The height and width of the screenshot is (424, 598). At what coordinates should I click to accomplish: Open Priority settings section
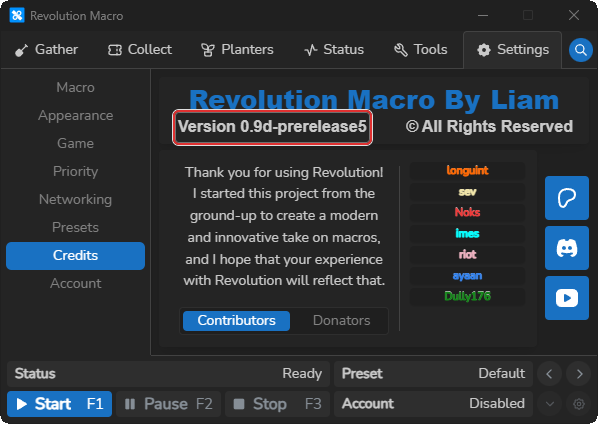(x=76, y=171)
